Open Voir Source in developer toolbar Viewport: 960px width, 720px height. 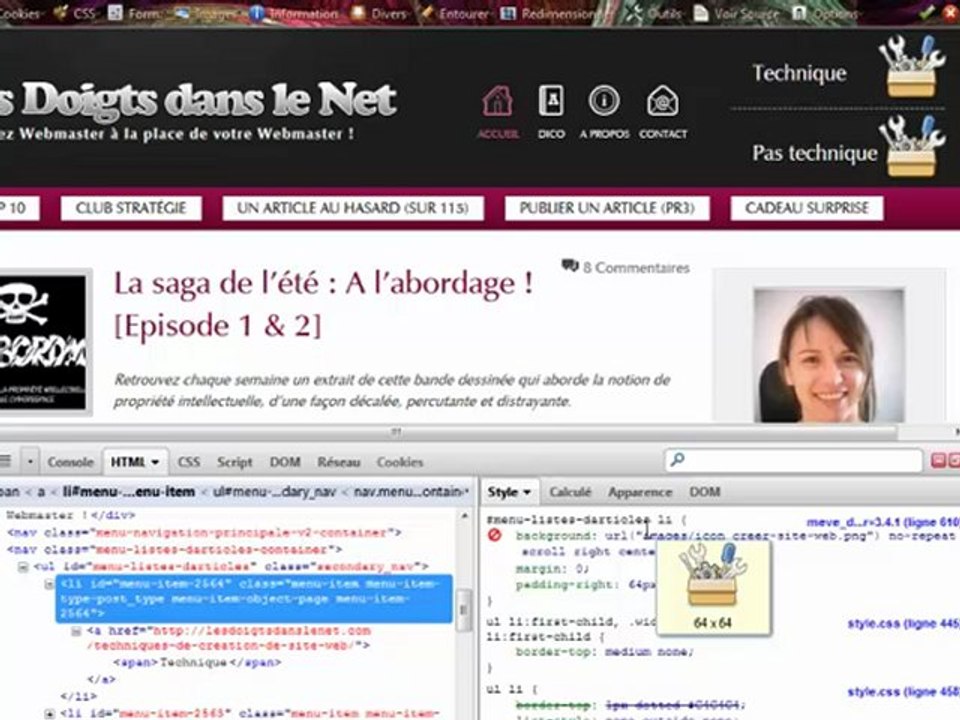[737, 12]
